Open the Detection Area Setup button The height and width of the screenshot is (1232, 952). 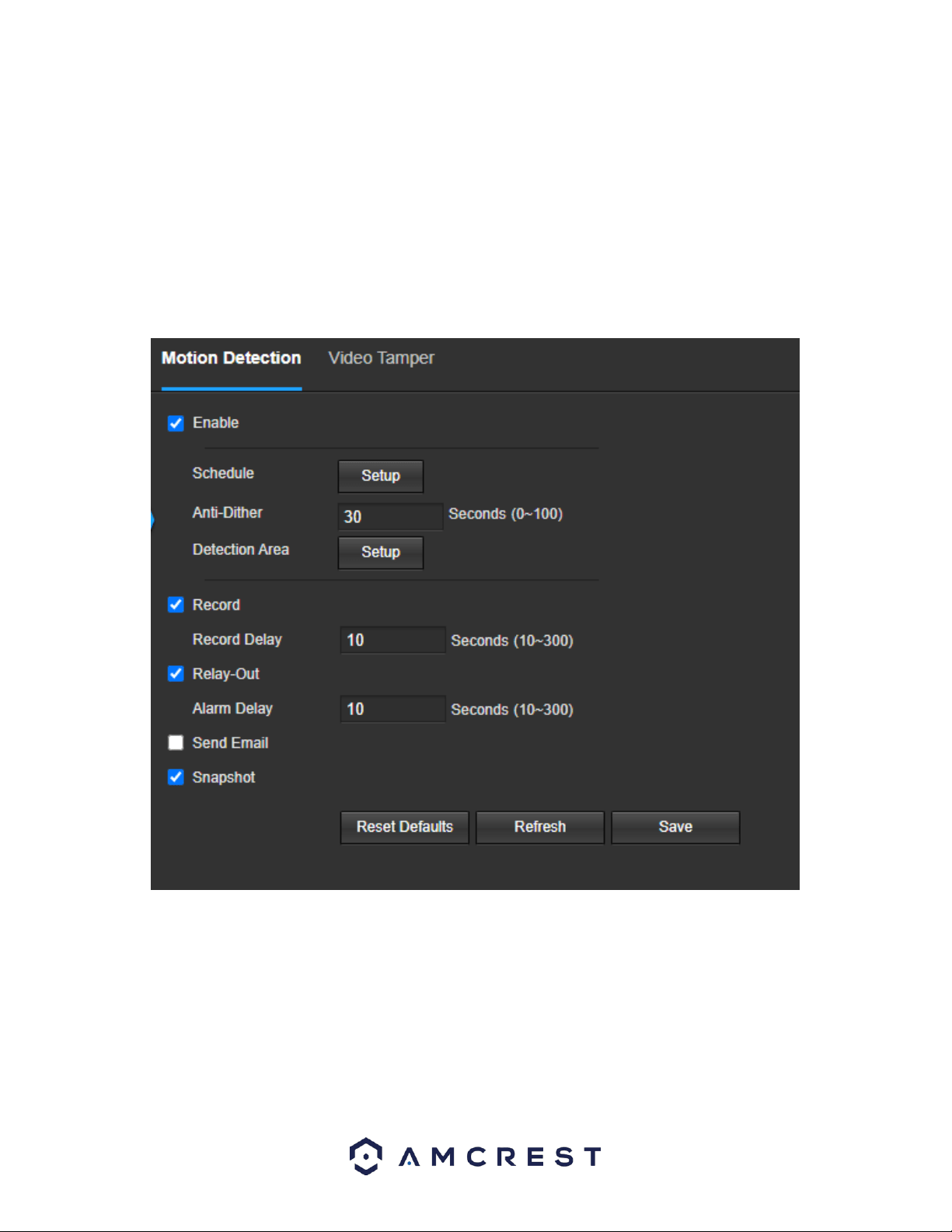[x=381, y=552]
